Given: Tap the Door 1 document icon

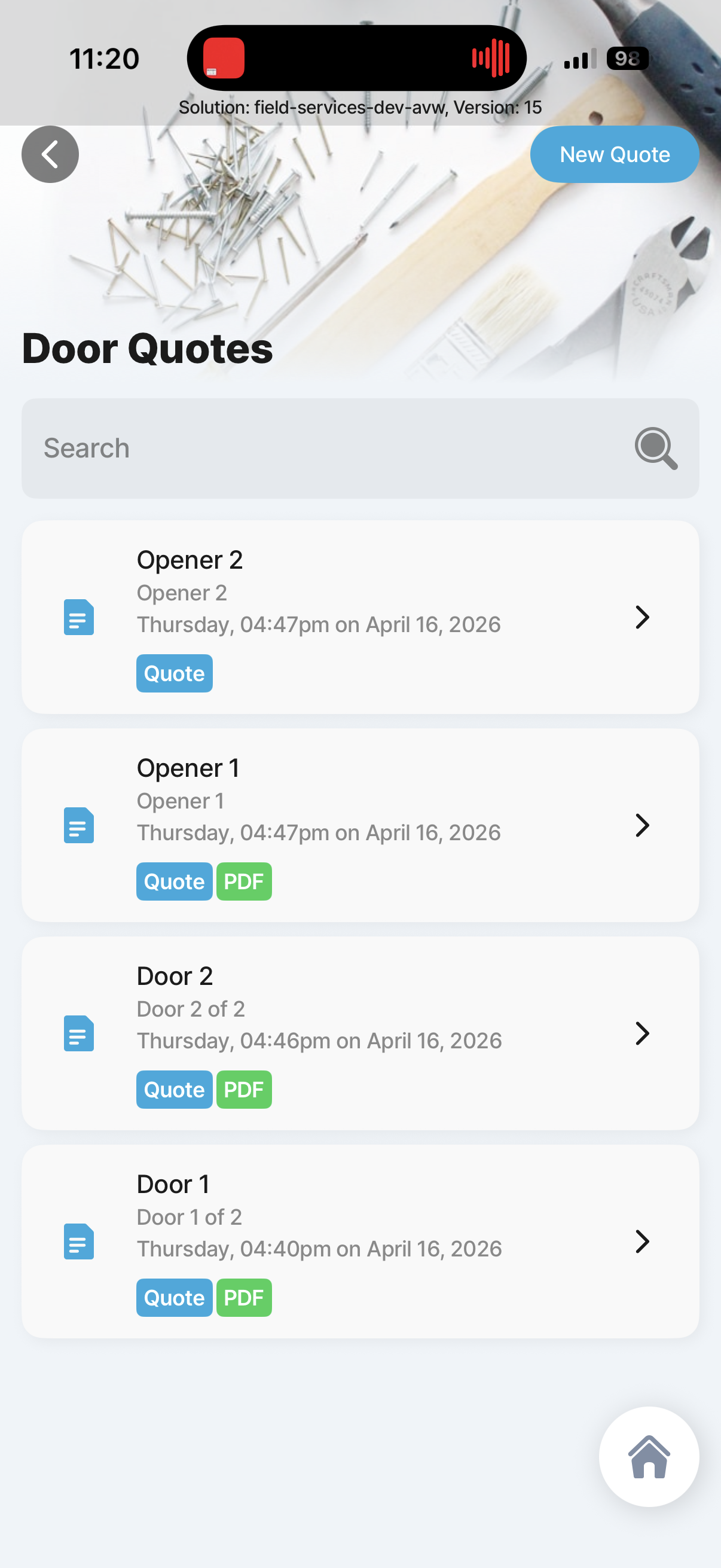Looking at the screenshot, I should (79, 1241).
